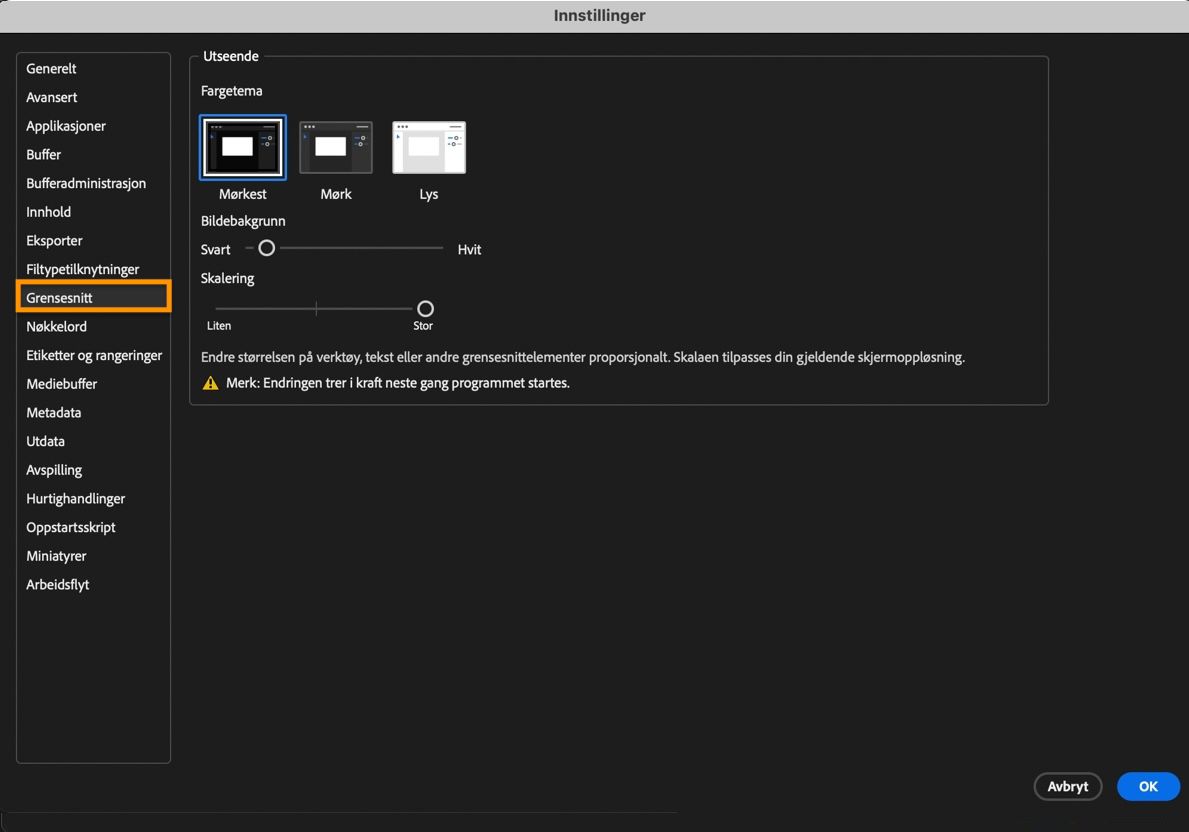Click the Mørk theme caption text
Image resolution: width=1189 pixels, height=832 pixels.
point(336,194)
